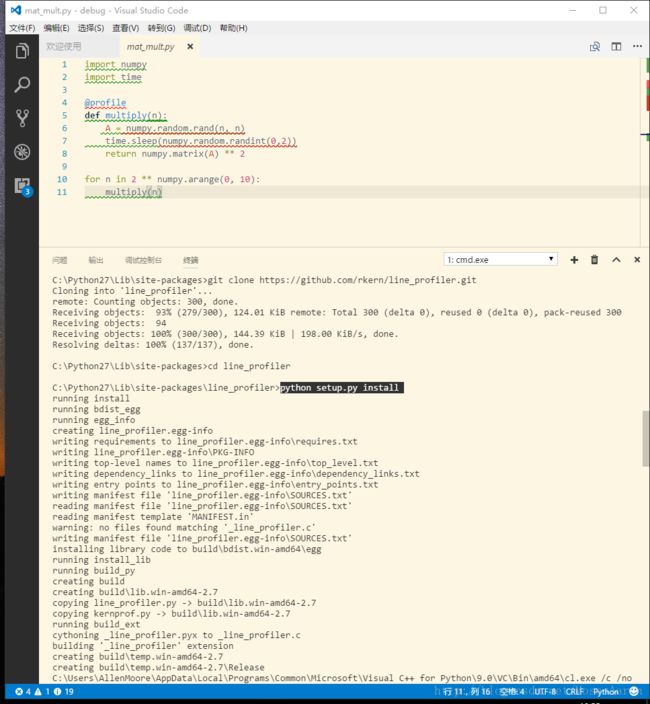Switch to the 终端 terminal panel tab

[x=191, y=260]
